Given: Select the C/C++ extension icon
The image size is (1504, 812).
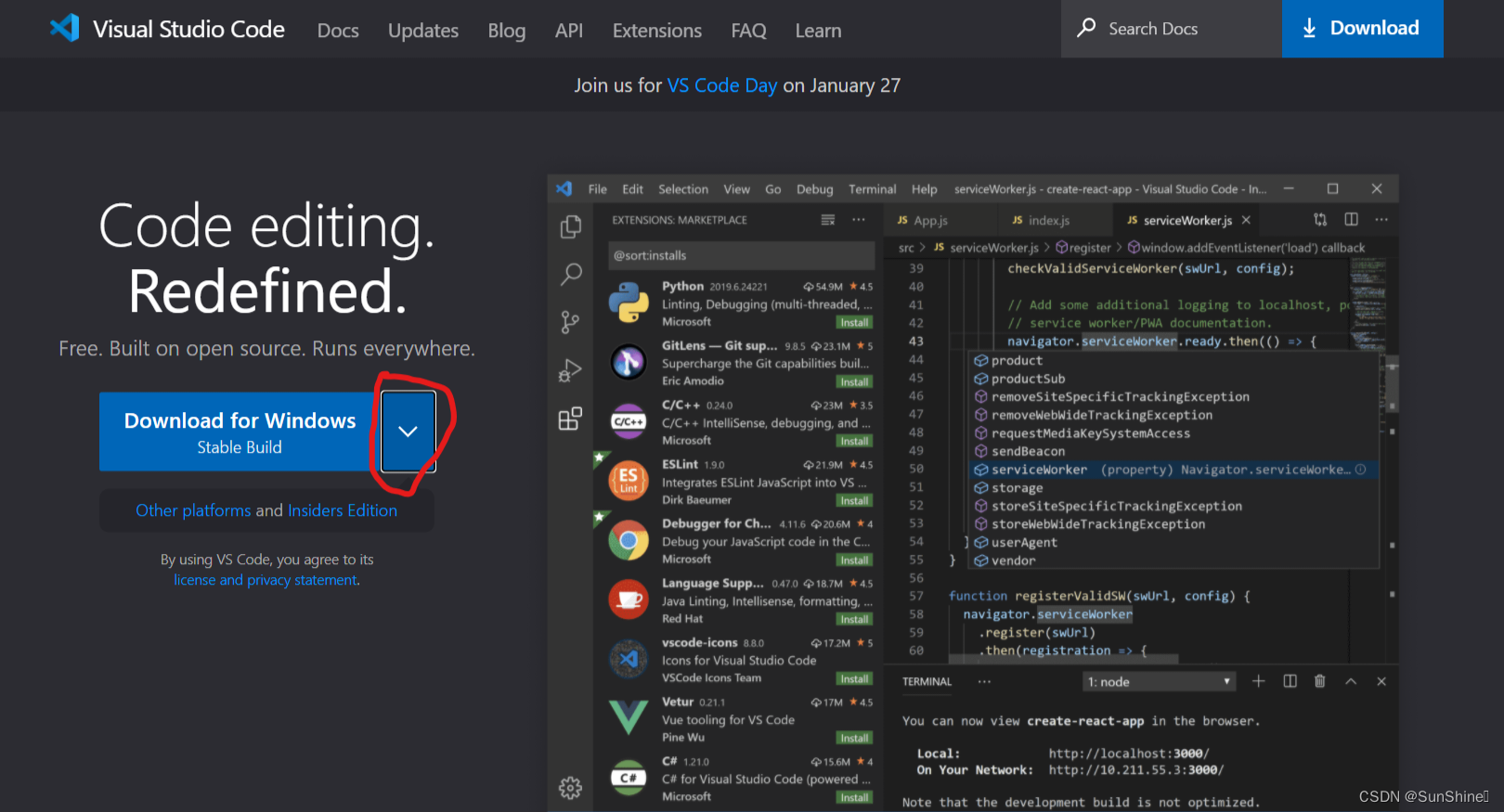Looking at the screenshot, I should tap(629, 421).
